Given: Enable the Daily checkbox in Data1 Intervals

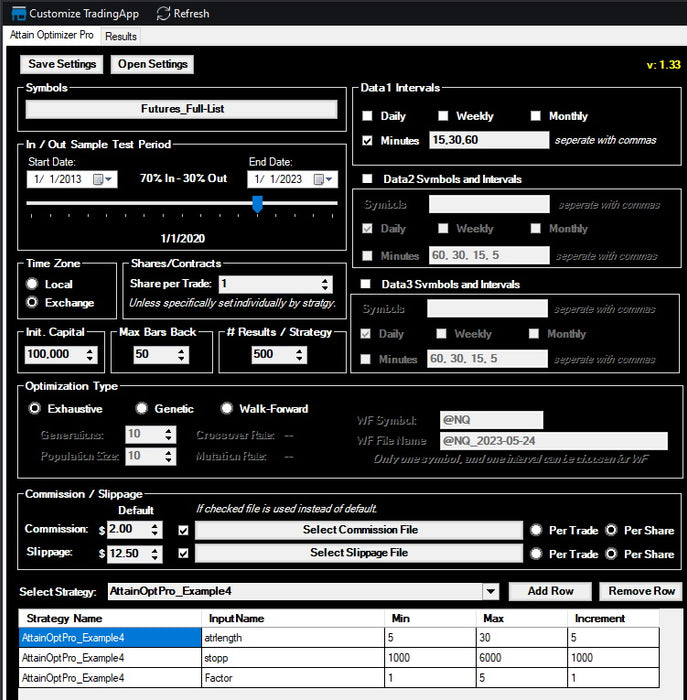Looking at the screenshot, I should (x=369, y=117).
